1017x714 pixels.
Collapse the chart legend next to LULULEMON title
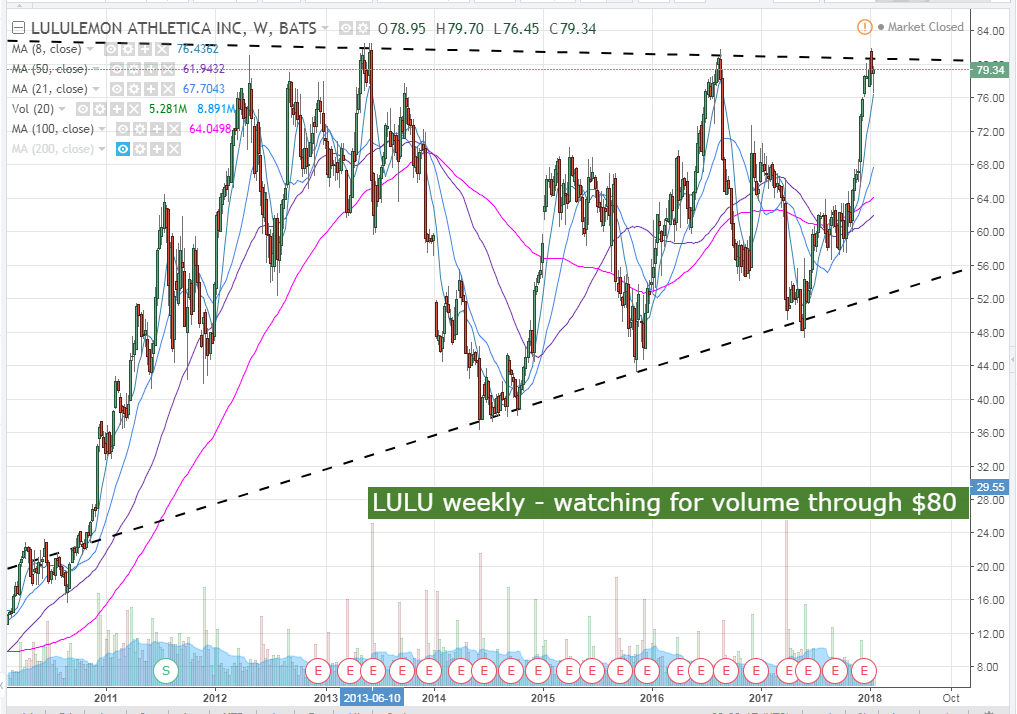[18, 28]
